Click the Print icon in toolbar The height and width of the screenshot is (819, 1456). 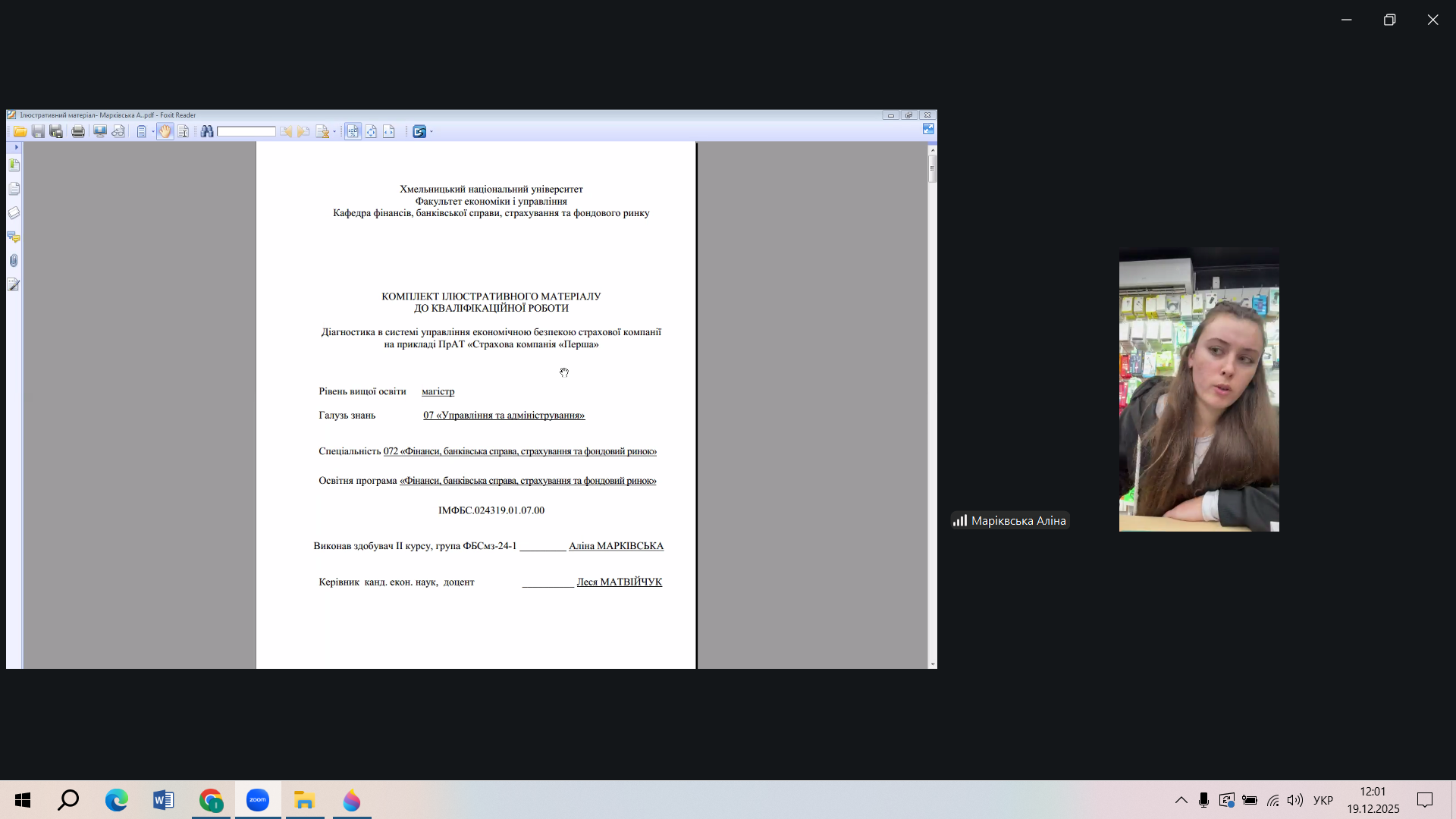pyautogui.click(x=78, y=131)
